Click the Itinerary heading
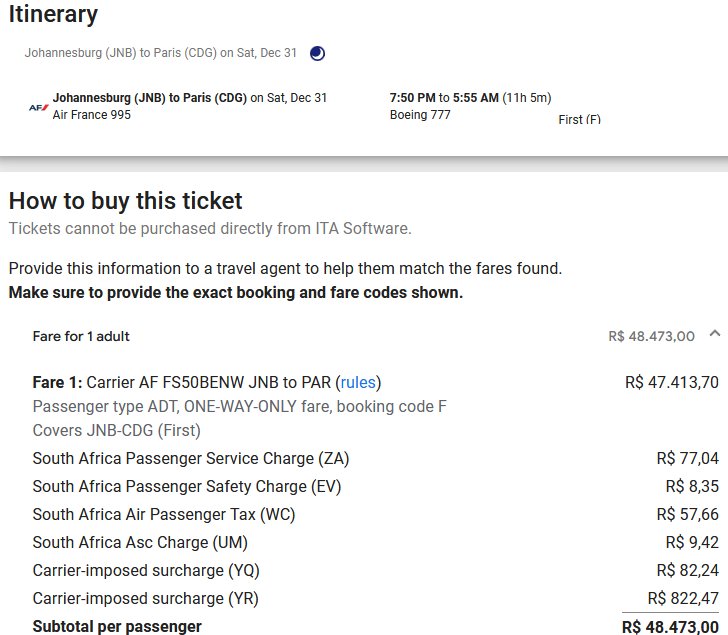Image resolution: width=728 pixels, height=635 pixels. click(53, 14)
